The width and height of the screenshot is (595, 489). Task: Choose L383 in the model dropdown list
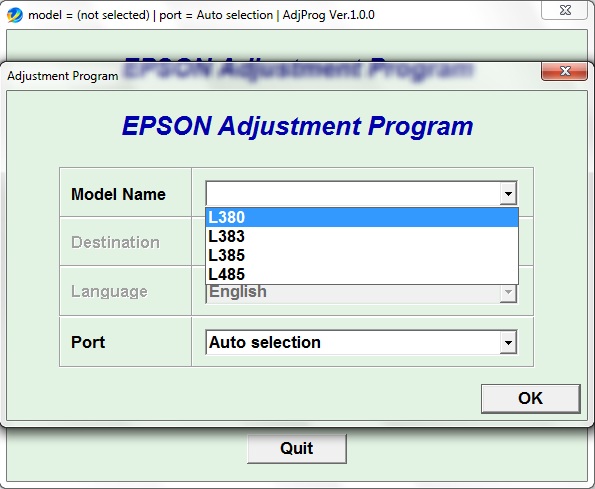tap(362, 236)
